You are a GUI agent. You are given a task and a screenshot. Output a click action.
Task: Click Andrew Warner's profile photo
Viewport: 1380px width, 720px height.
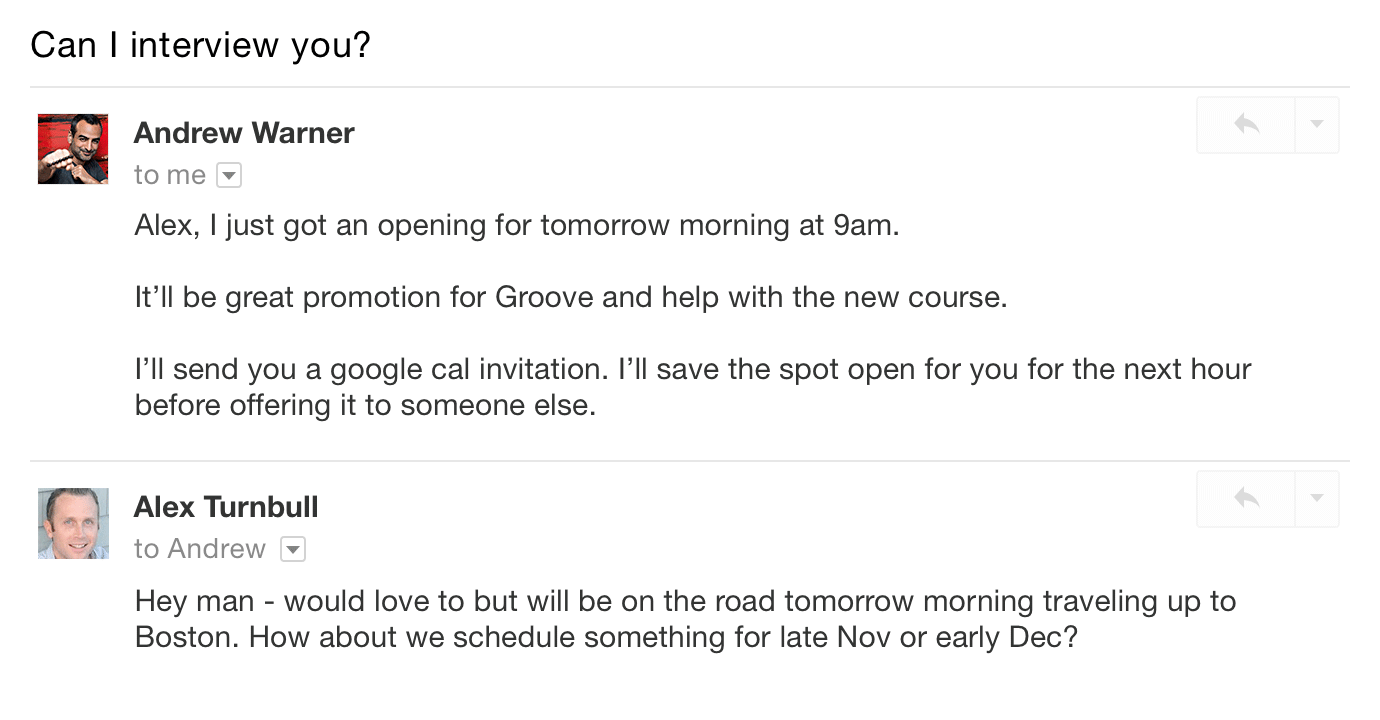(73, 149)
